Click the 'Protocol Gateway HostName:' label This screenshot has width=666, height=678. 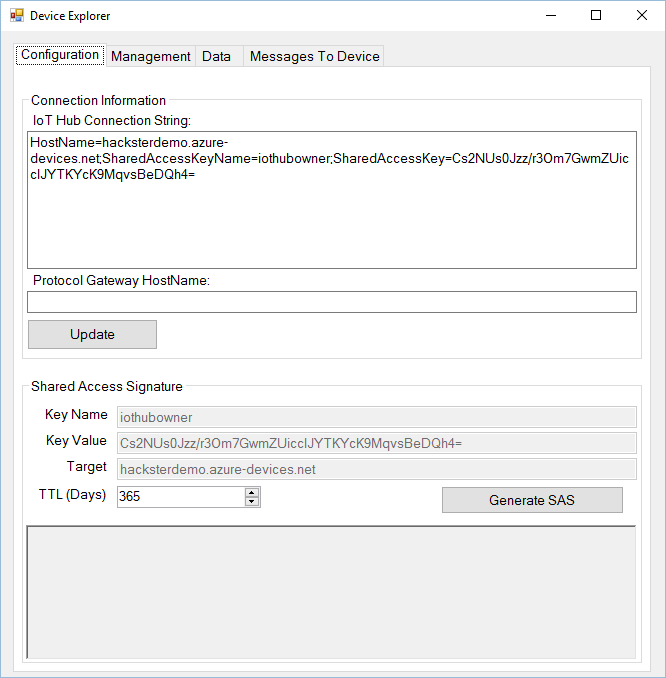(x=121, y=280)
